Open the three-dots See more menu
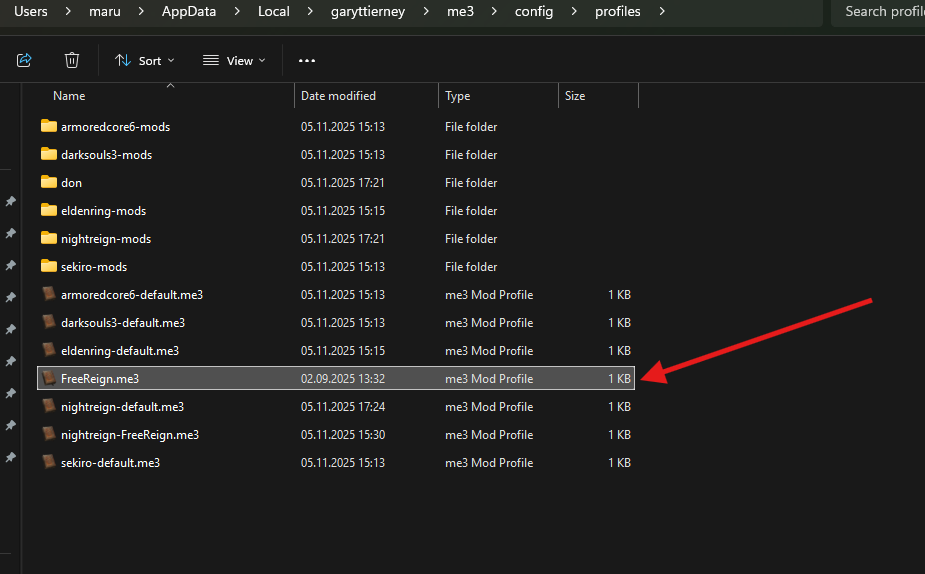The height and width of the screenshot is (574, 925). point(307,60)
